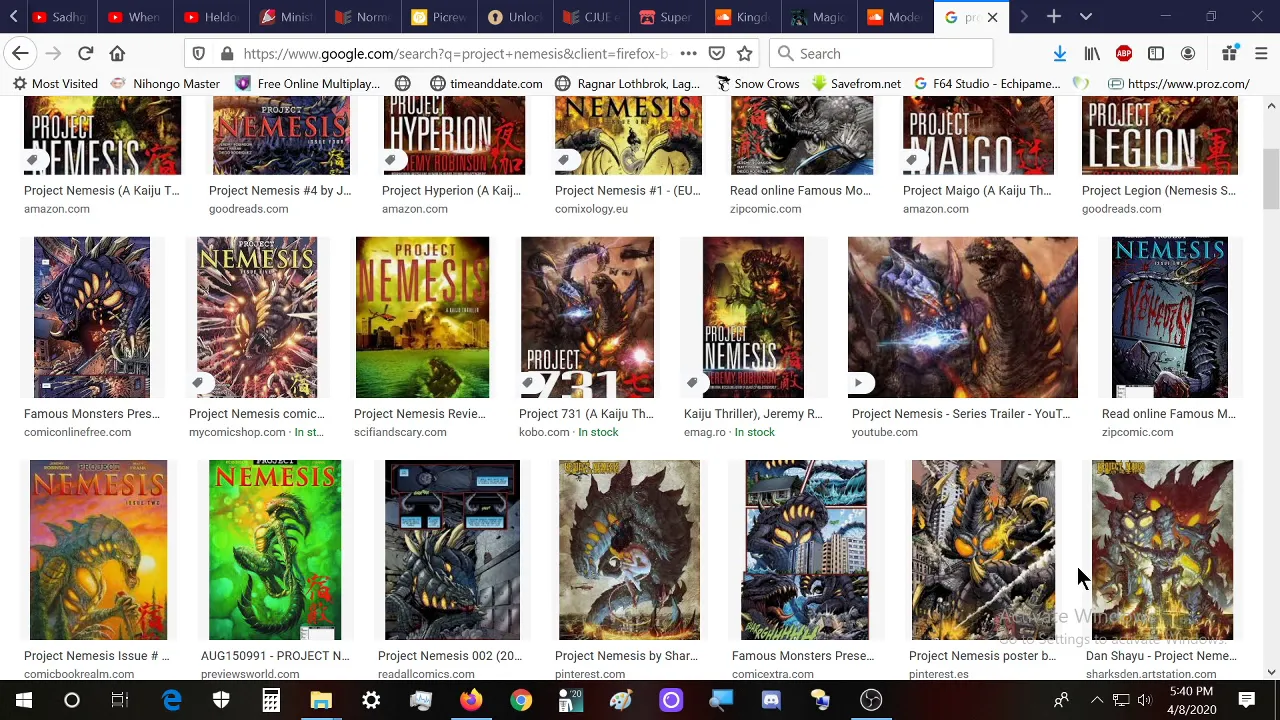Toggle the sidebar view icon
The height and width of the screenshot is (720, 1280).
point(1156,53)
